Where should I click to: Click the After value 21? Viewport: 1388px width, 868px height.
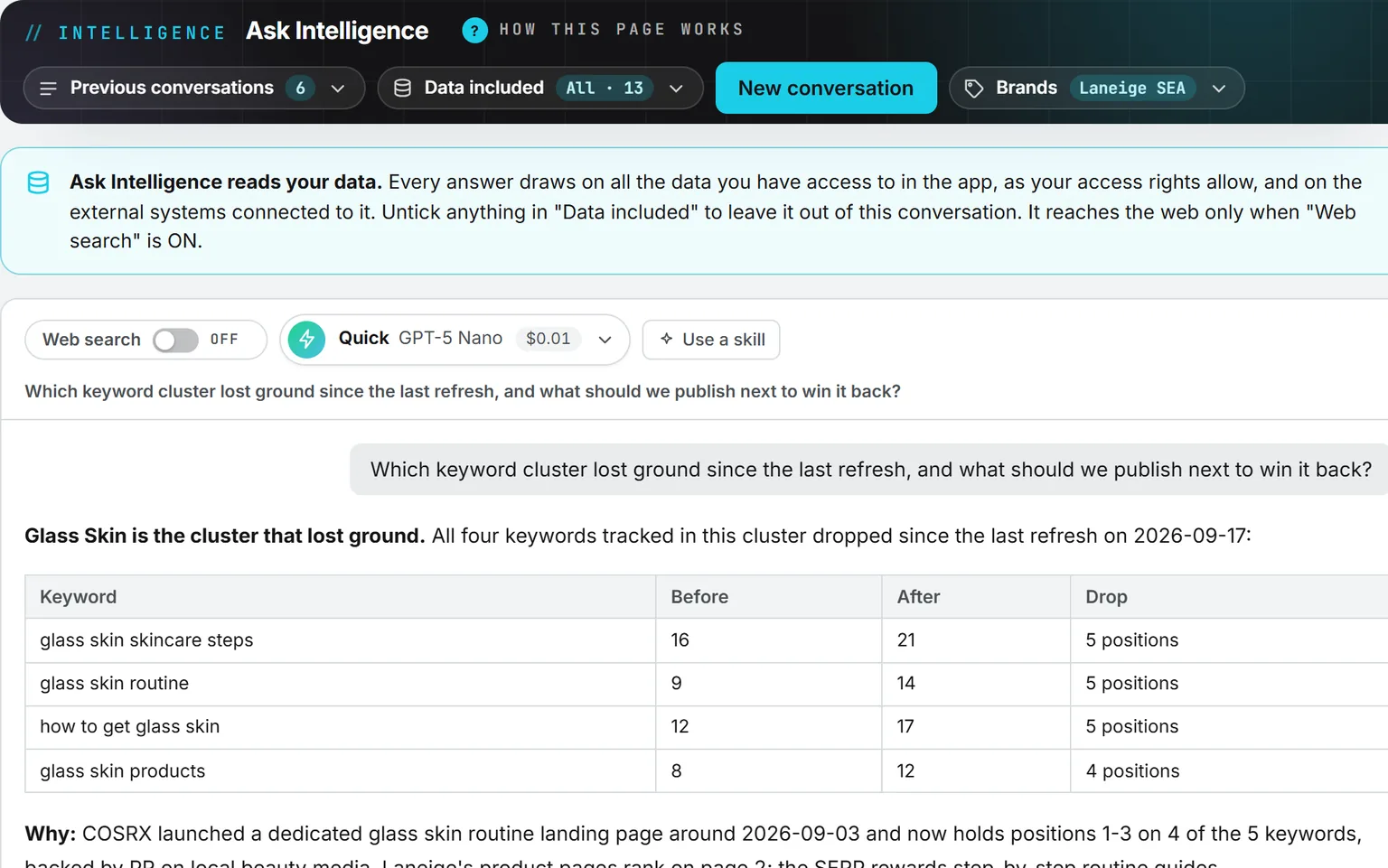906,640
